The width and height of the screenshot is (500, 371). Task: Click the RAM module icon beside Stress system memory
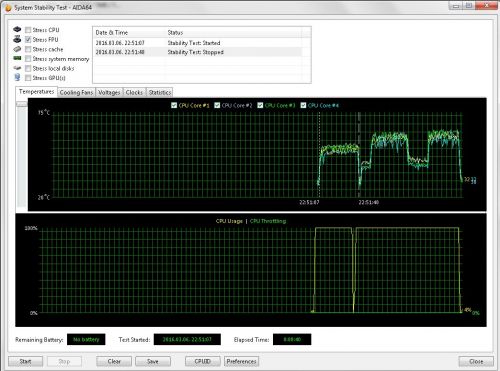[x=17, y=58]
